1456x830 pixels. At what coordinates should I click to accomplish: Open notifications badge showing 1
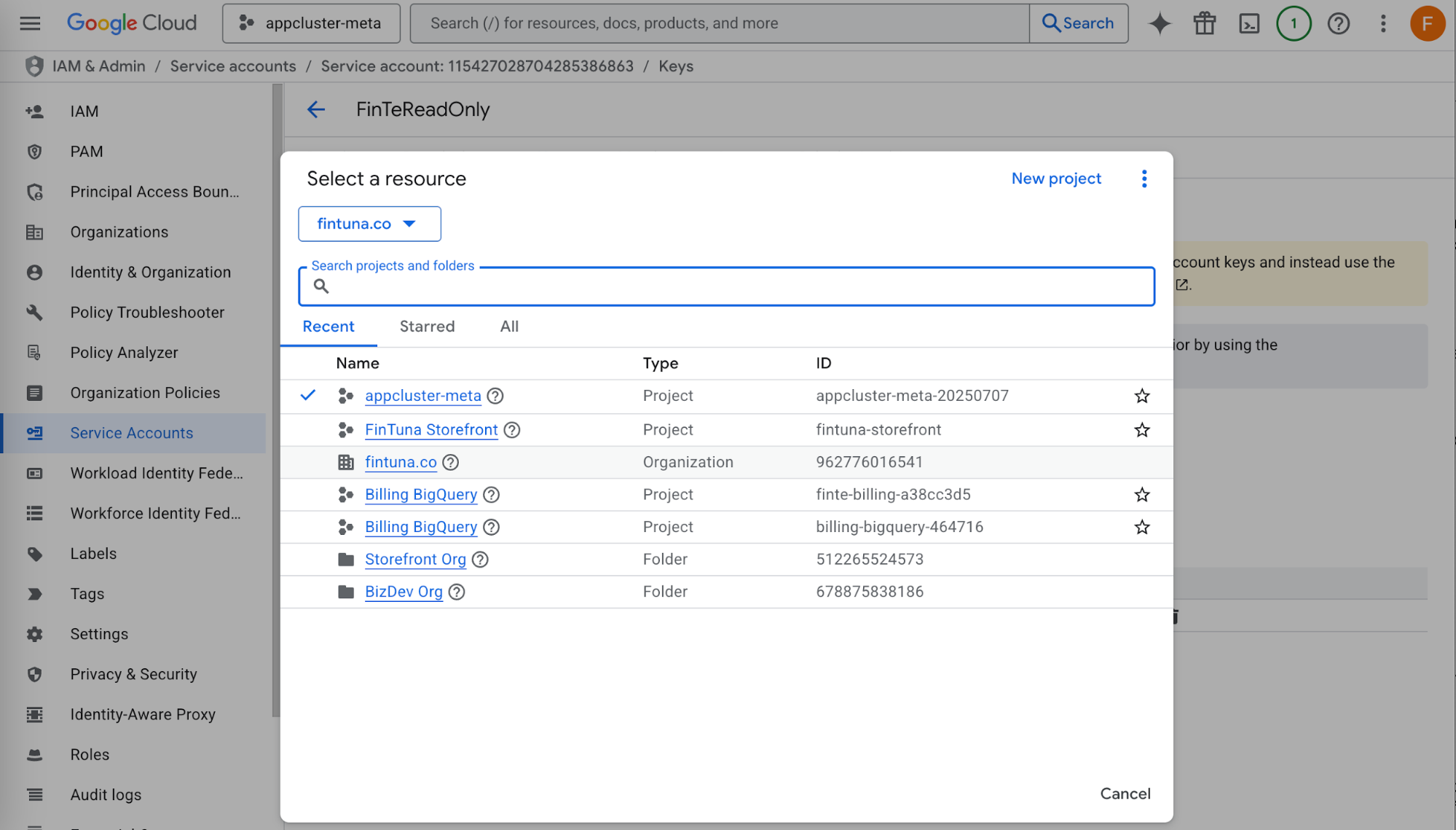click(1294, 23)
